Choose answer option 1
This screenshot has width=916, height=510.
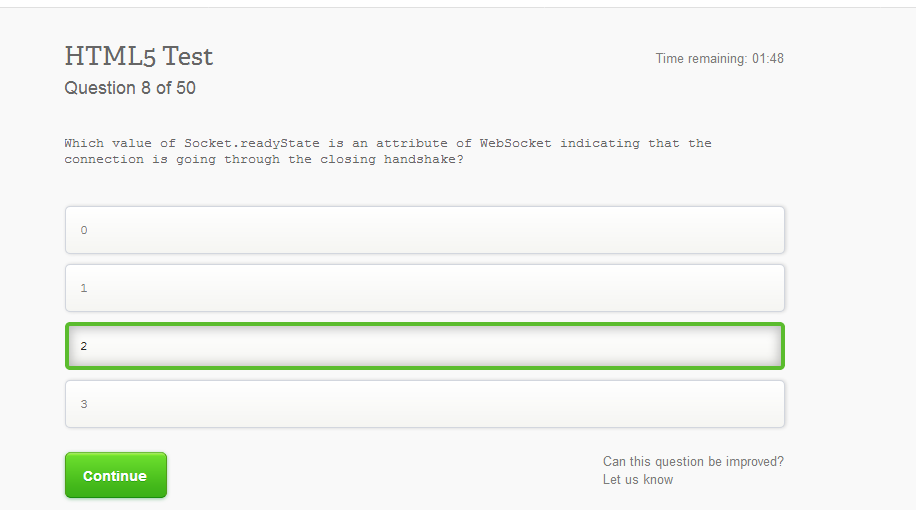point(424,288)
